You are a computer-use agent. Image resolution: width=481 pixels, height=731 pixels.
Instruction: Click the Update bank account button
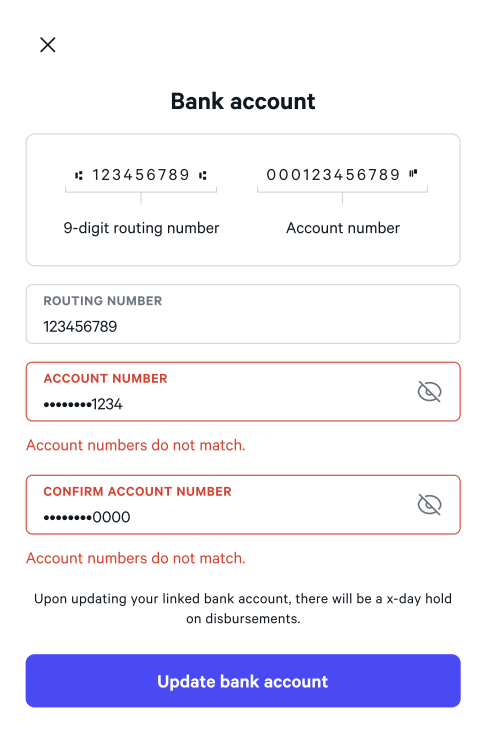click(x=243, y=681)
